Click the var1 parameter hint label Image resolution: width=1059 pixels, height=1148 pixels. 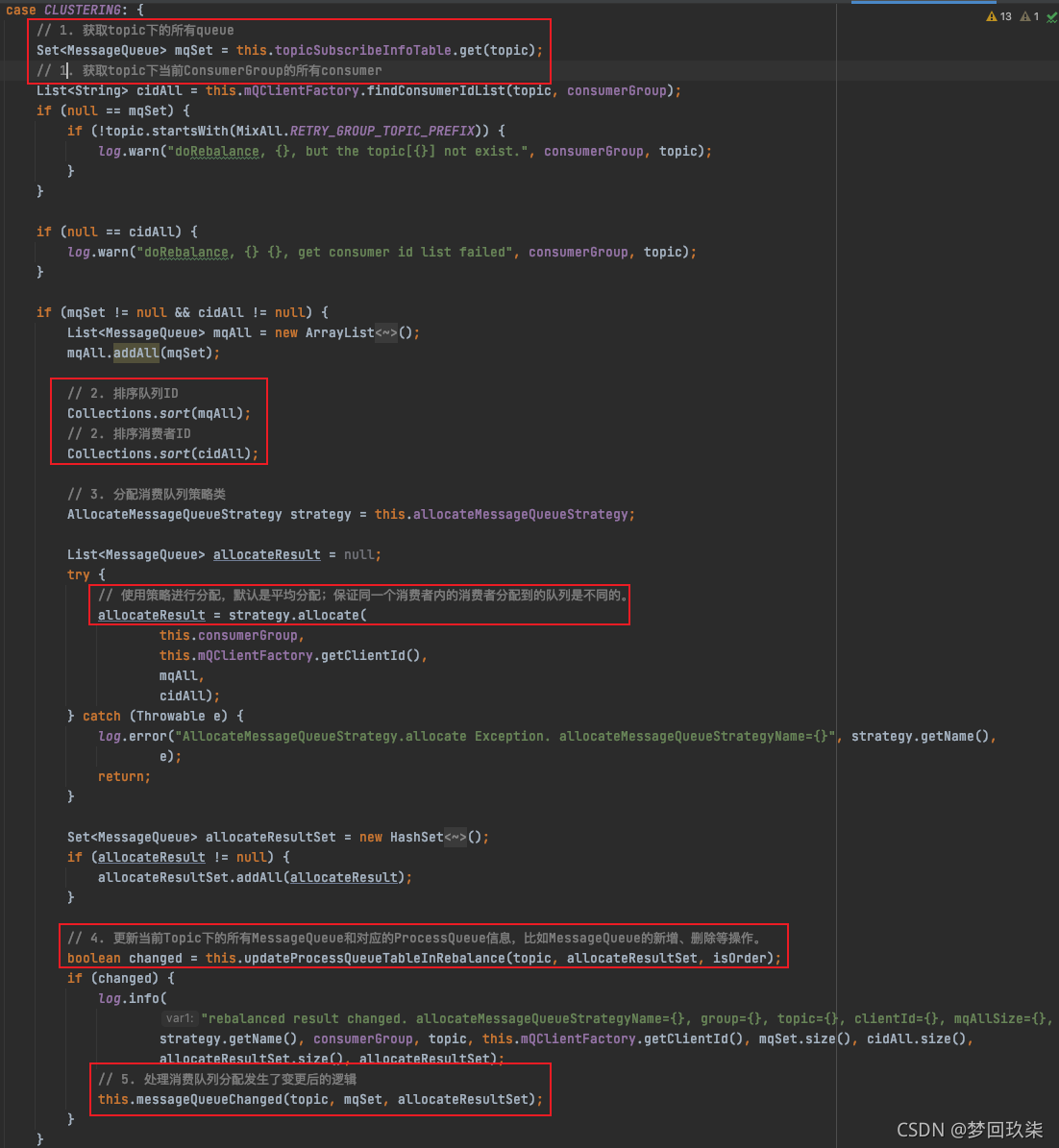(x=180, y=1018)
